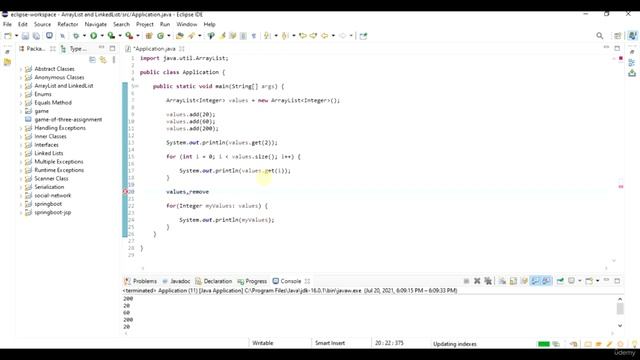
Task: Open the Source menu
Action: coord(42,24)
